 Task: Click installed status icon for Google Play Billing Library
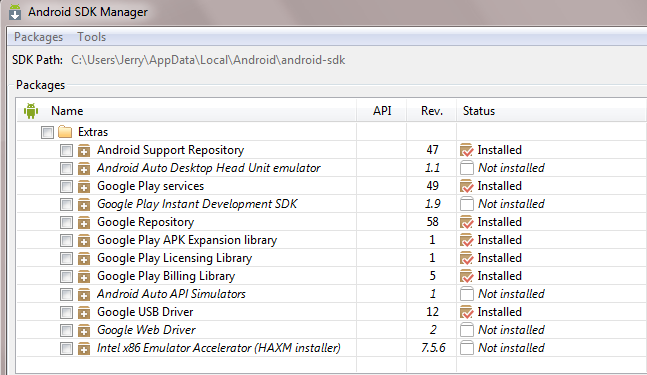(x=467, y=276)
